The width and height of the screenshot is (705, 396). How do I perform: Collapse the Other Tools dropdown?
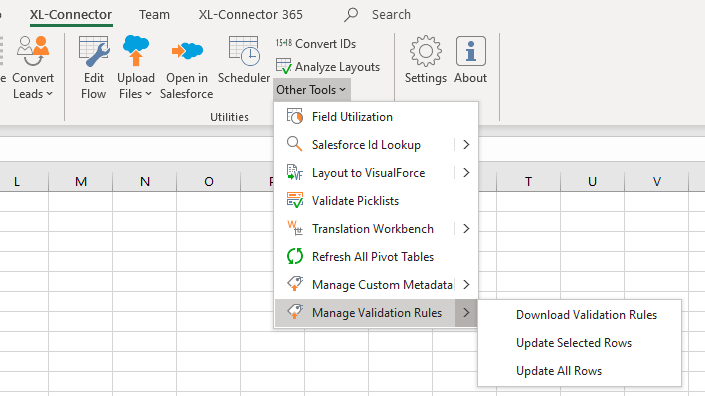coord(311,90)
